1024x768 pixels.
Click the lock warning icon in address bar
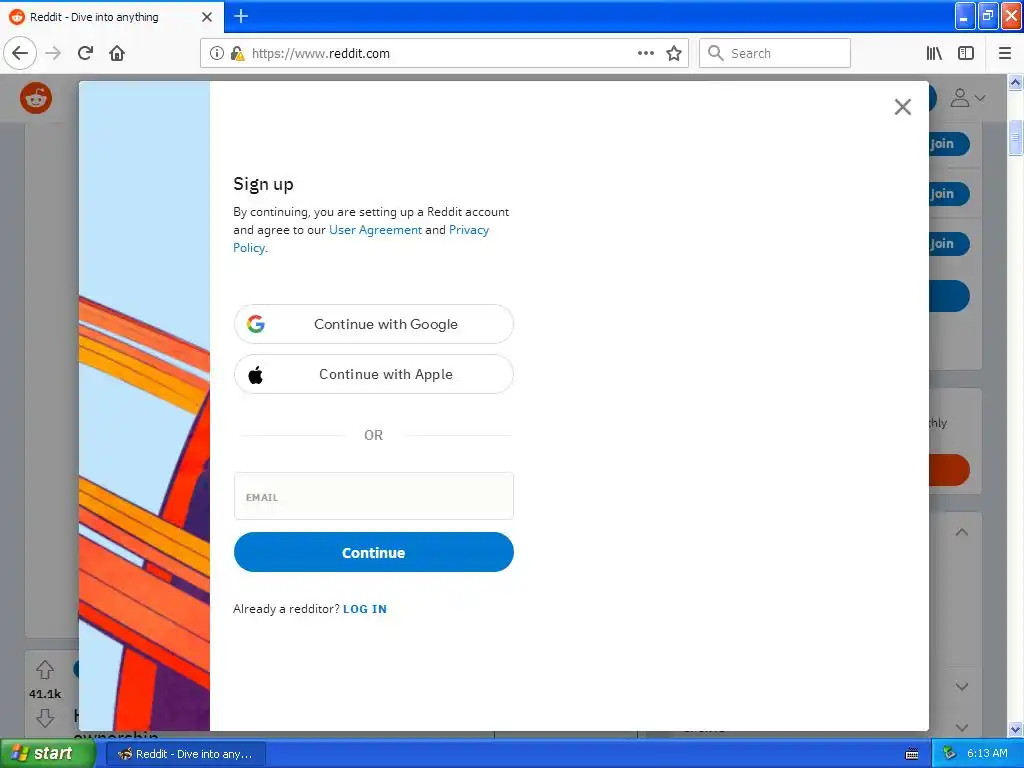(237, 53)
